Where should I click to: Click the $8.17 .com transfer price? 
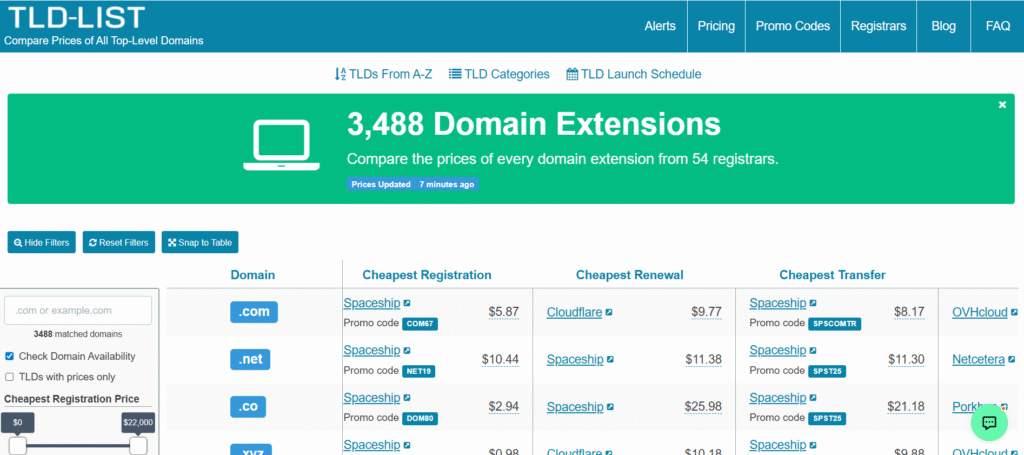[x=909, y=312]
